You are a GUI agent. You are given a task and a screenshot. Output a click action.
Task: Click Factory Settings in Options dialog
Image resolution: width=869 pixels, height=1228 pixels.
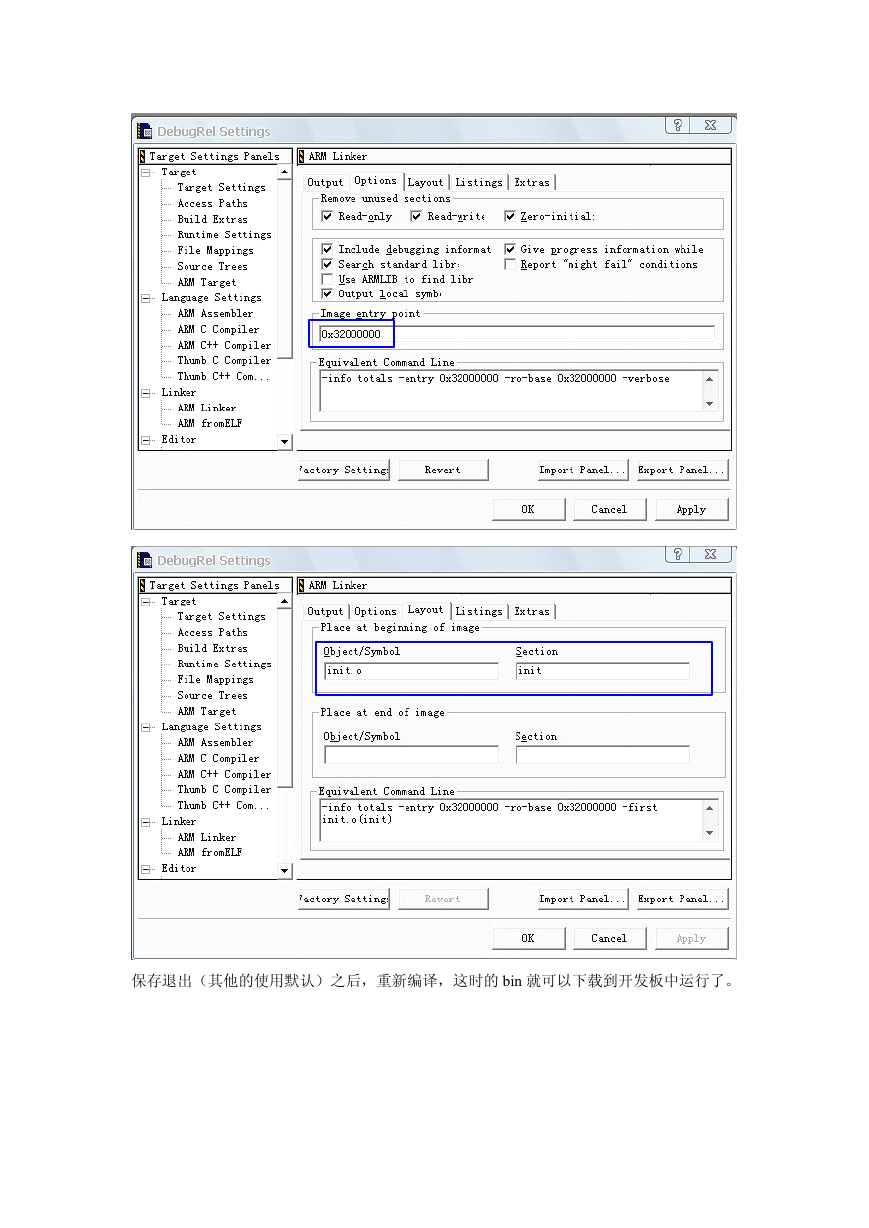coord(344,470)
